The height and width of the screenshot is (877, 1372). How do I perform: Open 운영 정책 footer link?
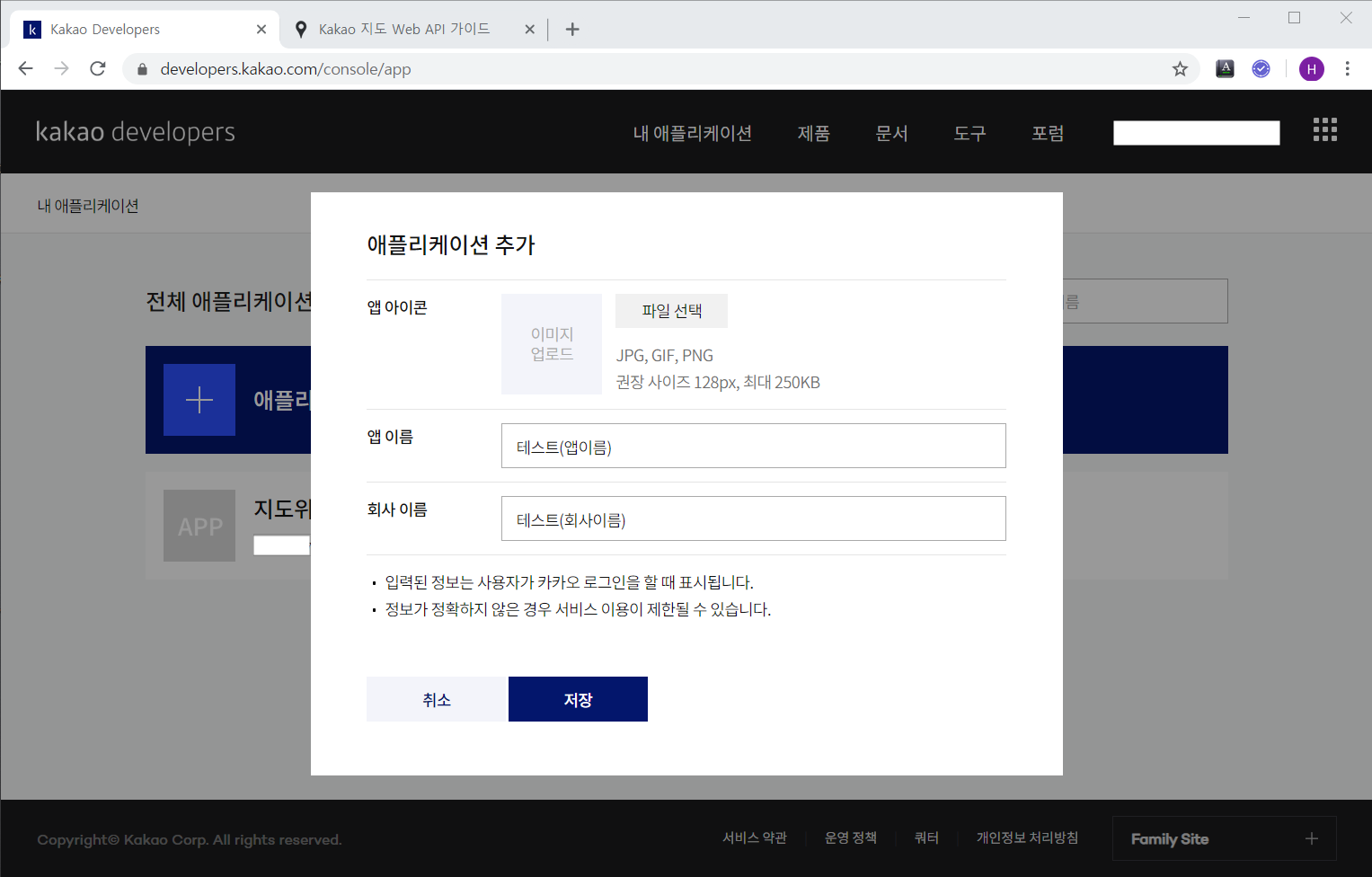850,837
